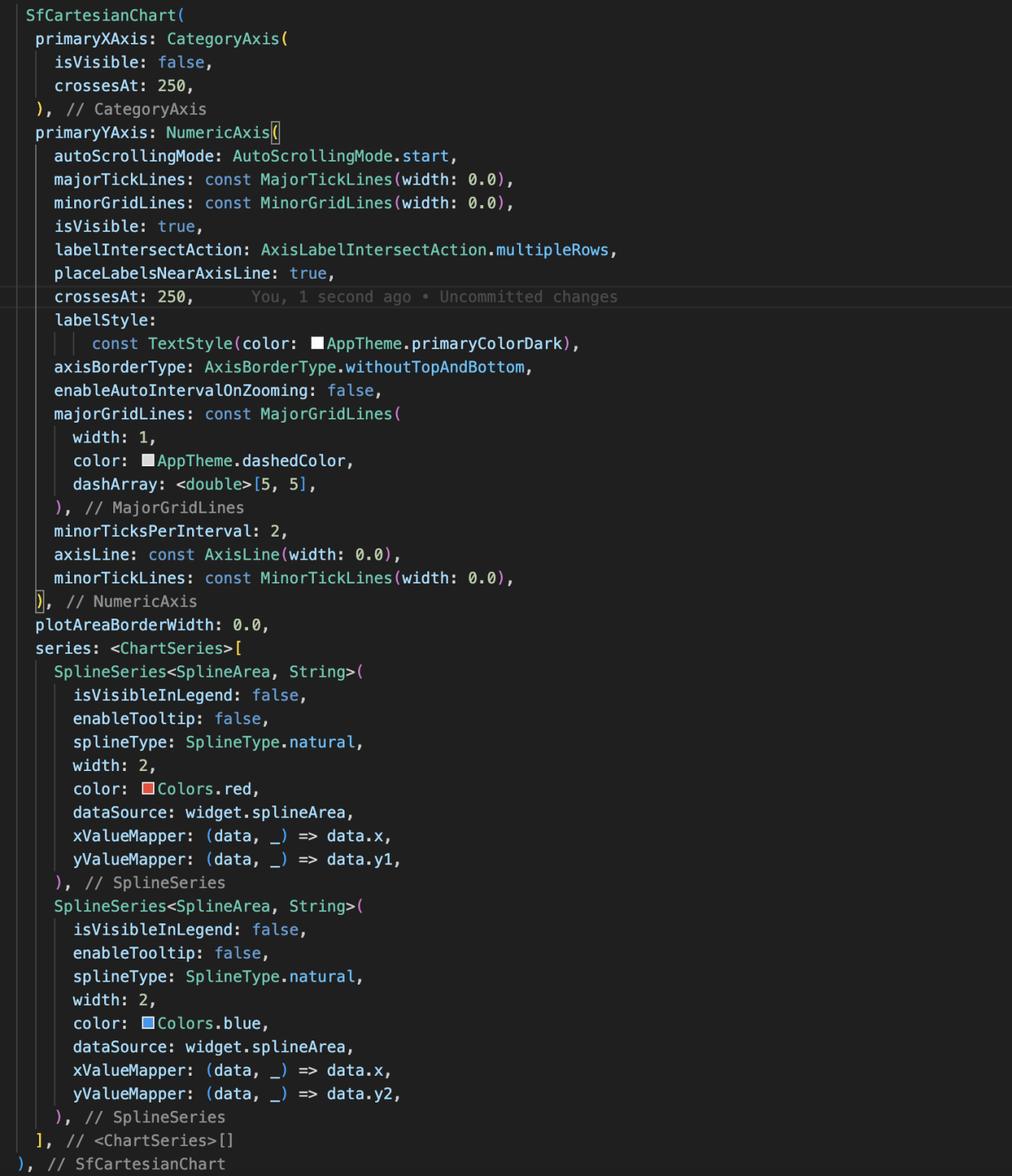Click 'minorTicksPerInterval: 2' line
This screenshot has height=1176, width=1012.
click(170, 531)
